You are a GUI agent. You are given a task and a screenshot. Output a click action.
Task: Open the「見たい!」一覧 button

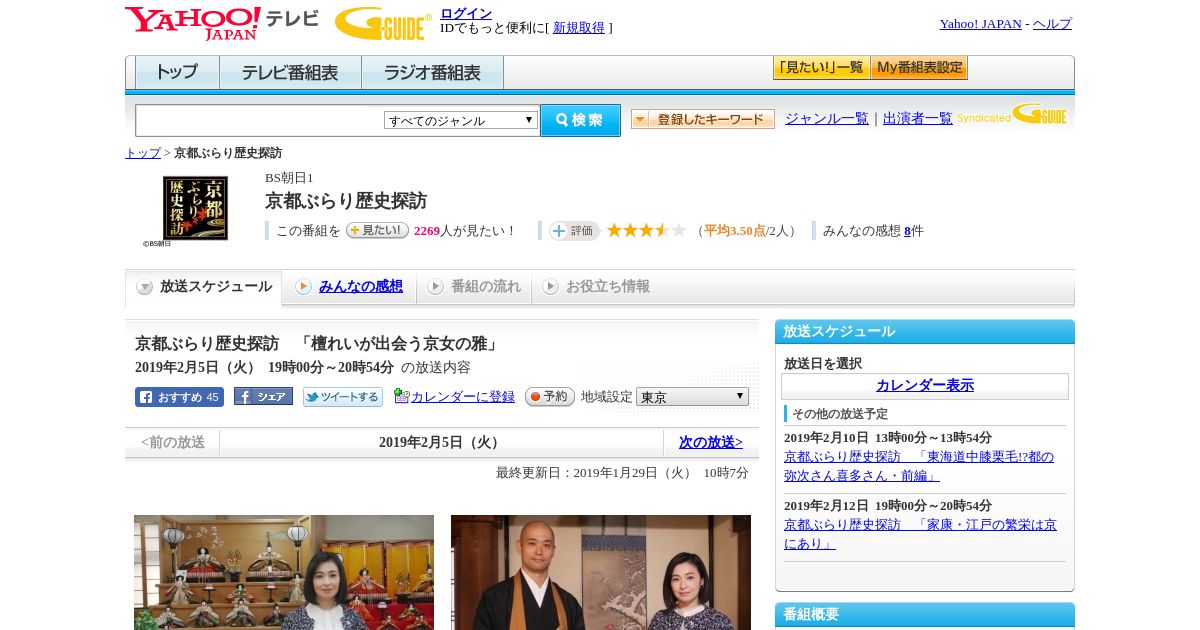(821, 68)
